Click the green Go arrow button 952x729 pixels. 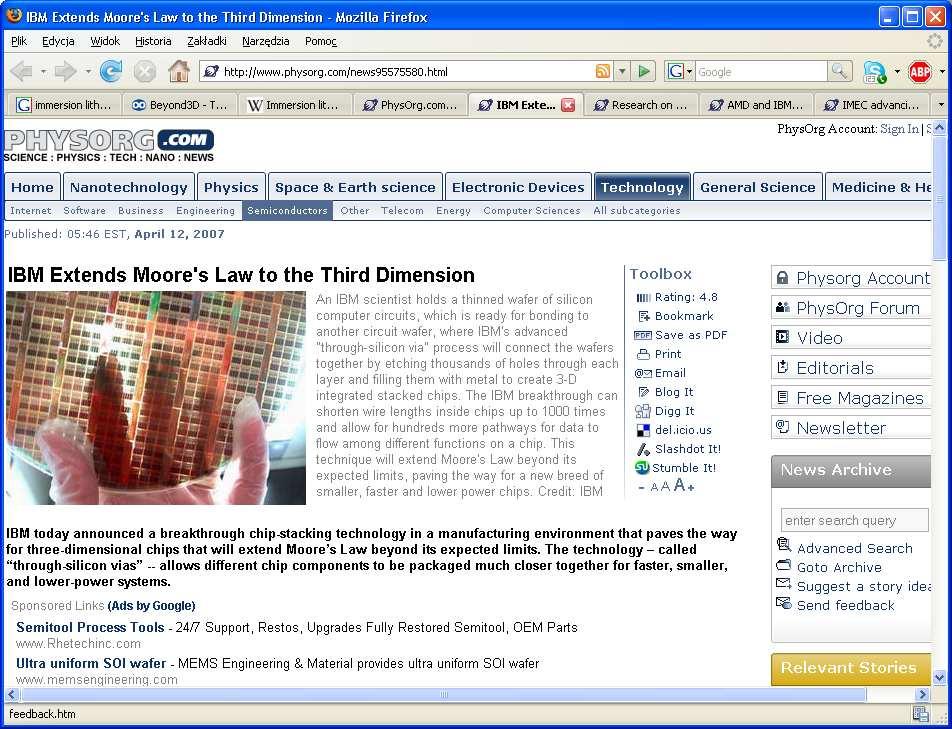(644, 72)
